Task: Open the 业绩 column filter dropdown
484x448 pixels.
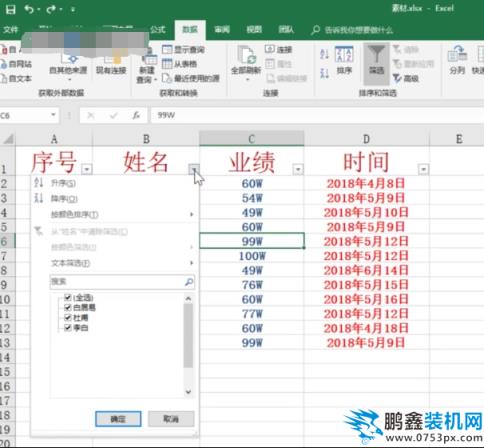Action: tap(298, 169)
